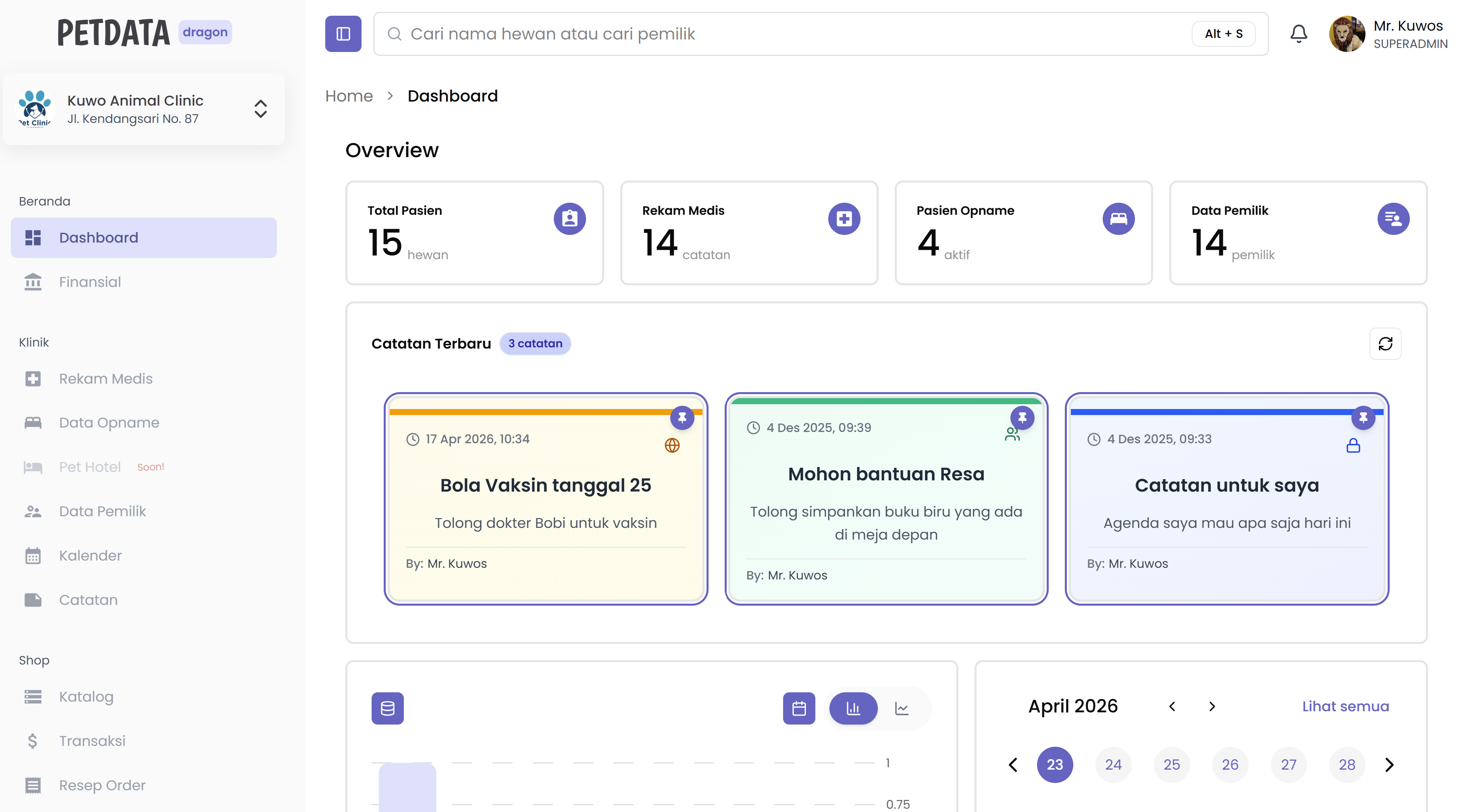This screenshot has height=812, width=1459.
Task: Click the globe visibility icon on Bola Vaksin note
Action: click(x=672, y=446)
